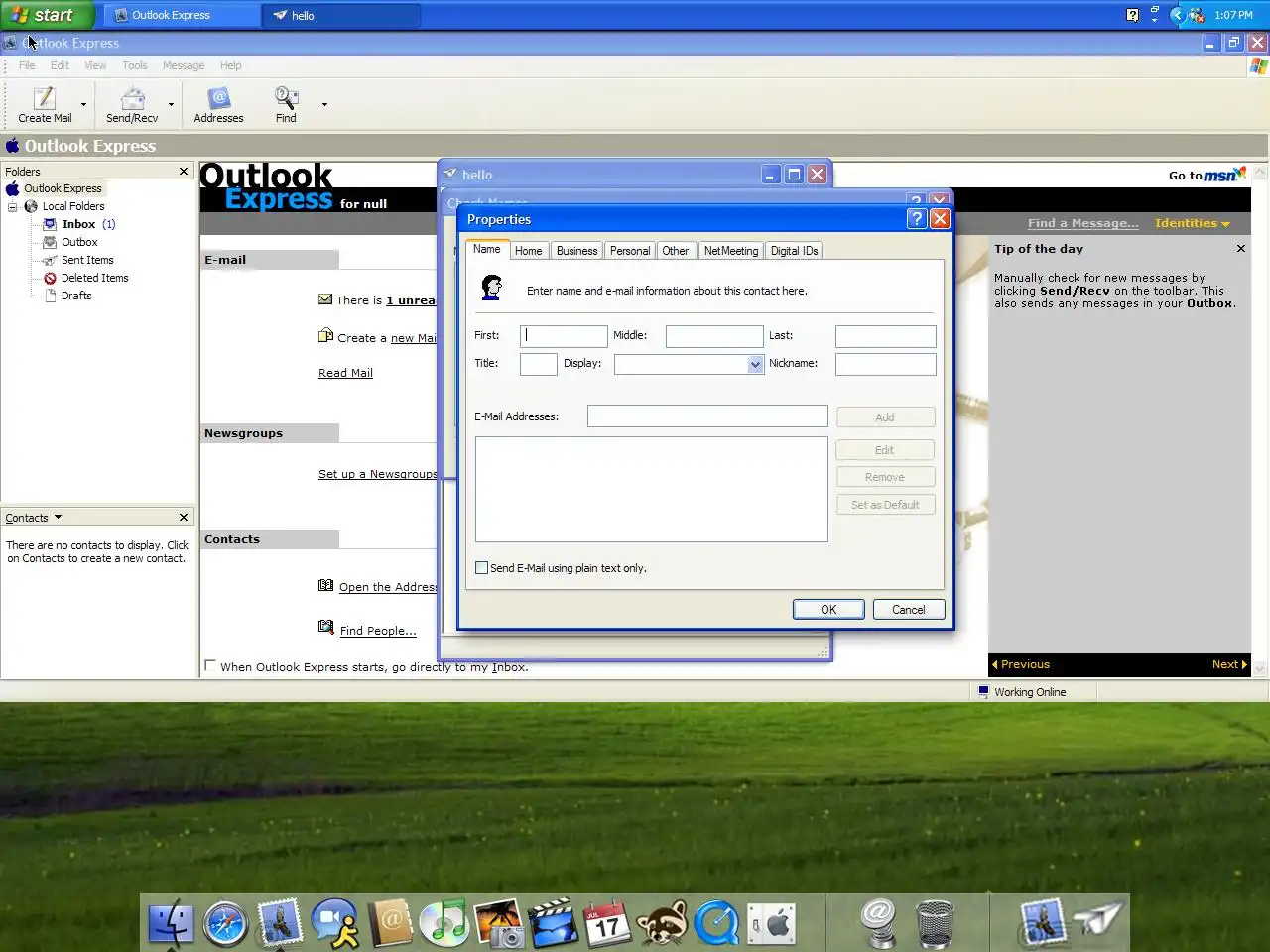Open the Read Mail link
Viewport: 1270px width, 952px height.
pyautogui.click(x=345, y=373)
